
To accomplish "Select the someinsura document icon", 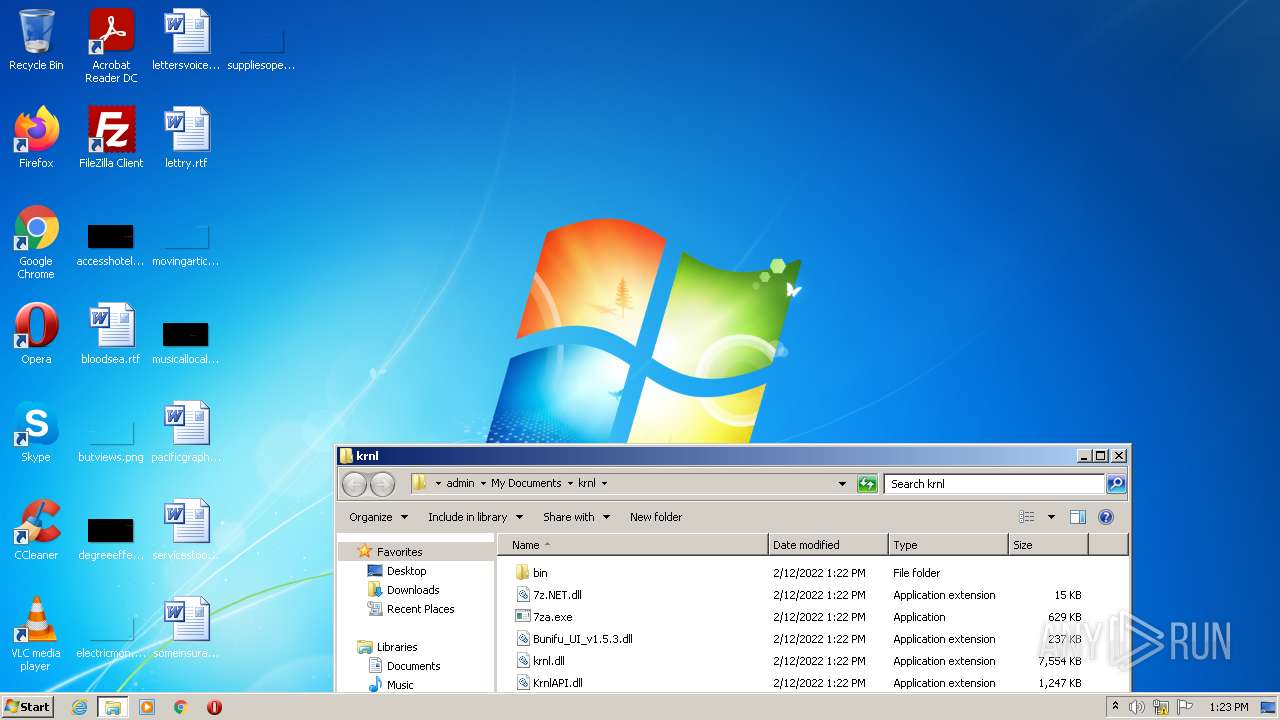I will (186, 629).
